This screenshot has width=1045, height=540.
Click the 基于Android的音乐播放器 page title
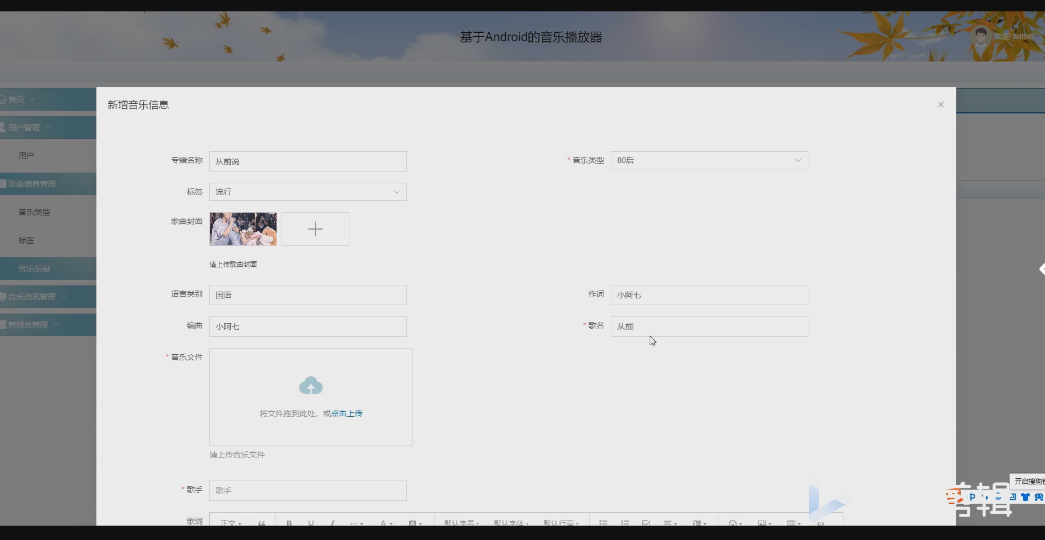point(531,37)
